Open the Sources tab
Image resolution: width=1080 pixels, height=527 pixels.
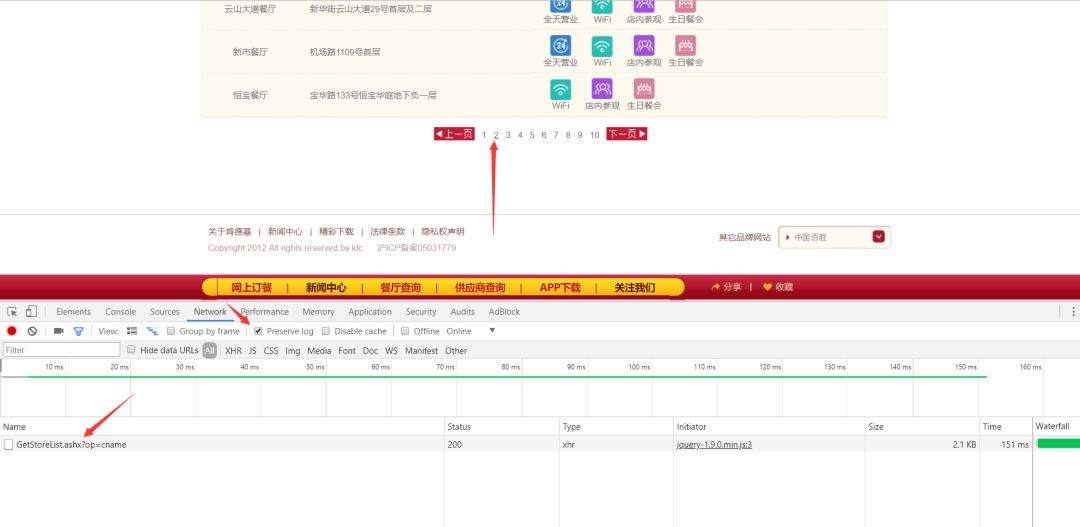pos(165,311)
